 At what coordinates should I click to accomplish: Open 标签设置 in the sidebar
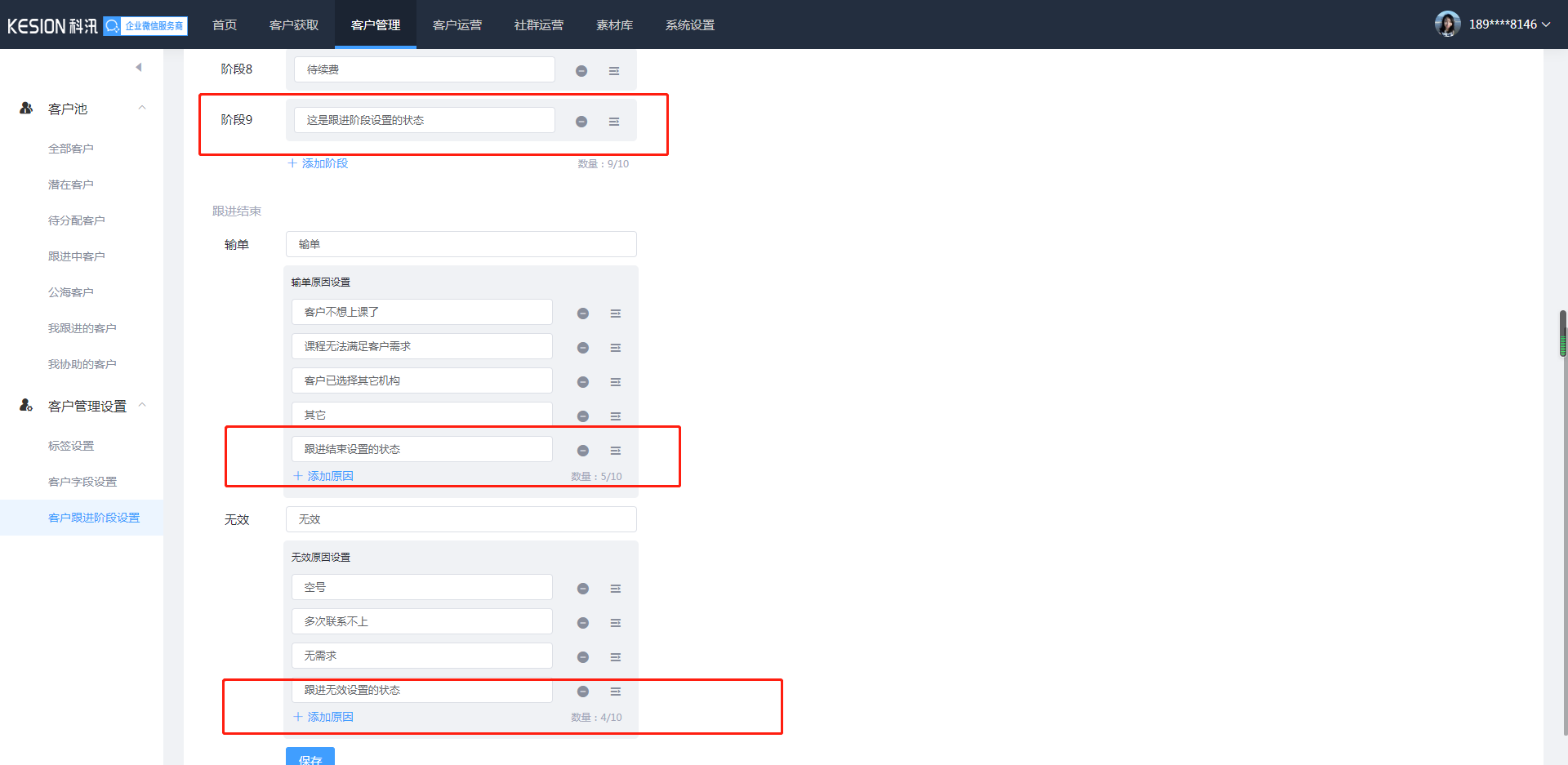(71, 446)
